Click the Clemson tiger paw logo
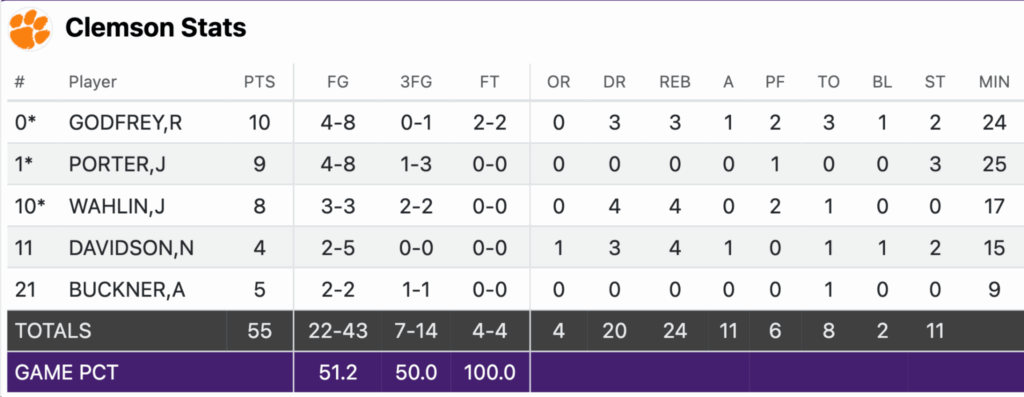This screenshot has width=1024, height=397. tap(30, 29)
